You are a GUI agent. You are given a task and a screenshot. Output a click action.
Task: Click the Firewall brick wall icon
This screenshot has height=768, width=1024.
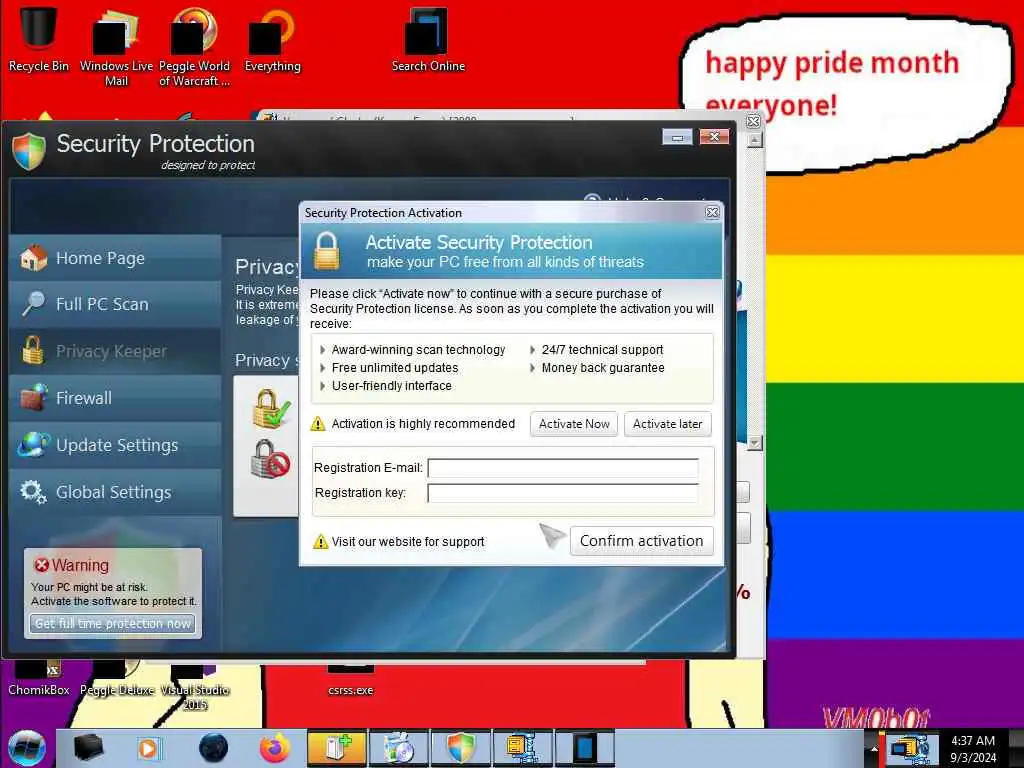tap(33, 397)
